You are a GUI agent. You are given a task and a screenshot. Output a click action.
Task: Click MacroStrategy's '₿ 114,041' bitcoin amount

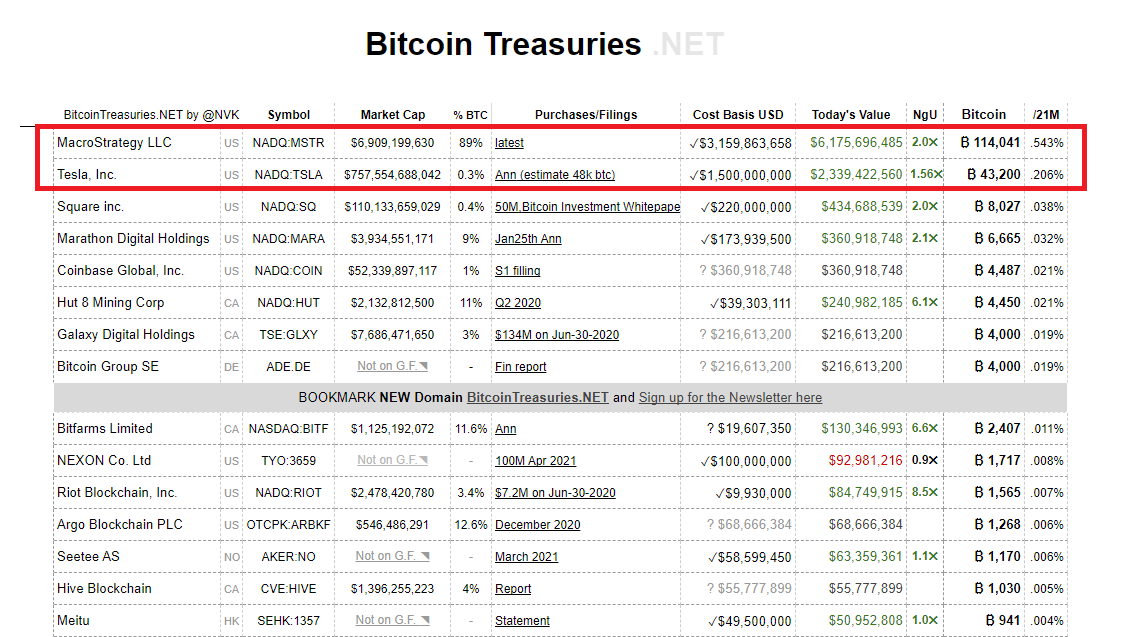990,142
